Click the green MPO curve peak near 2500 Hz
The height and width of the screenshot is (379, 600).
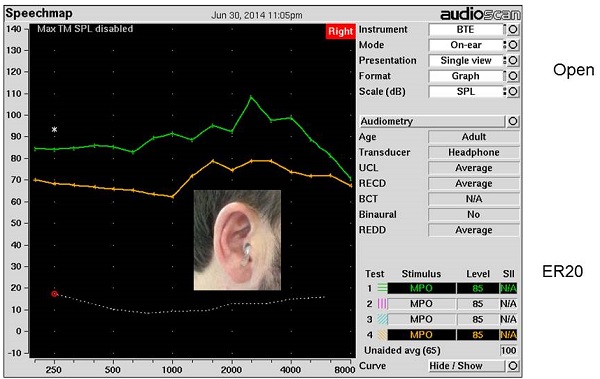[251, 96]
